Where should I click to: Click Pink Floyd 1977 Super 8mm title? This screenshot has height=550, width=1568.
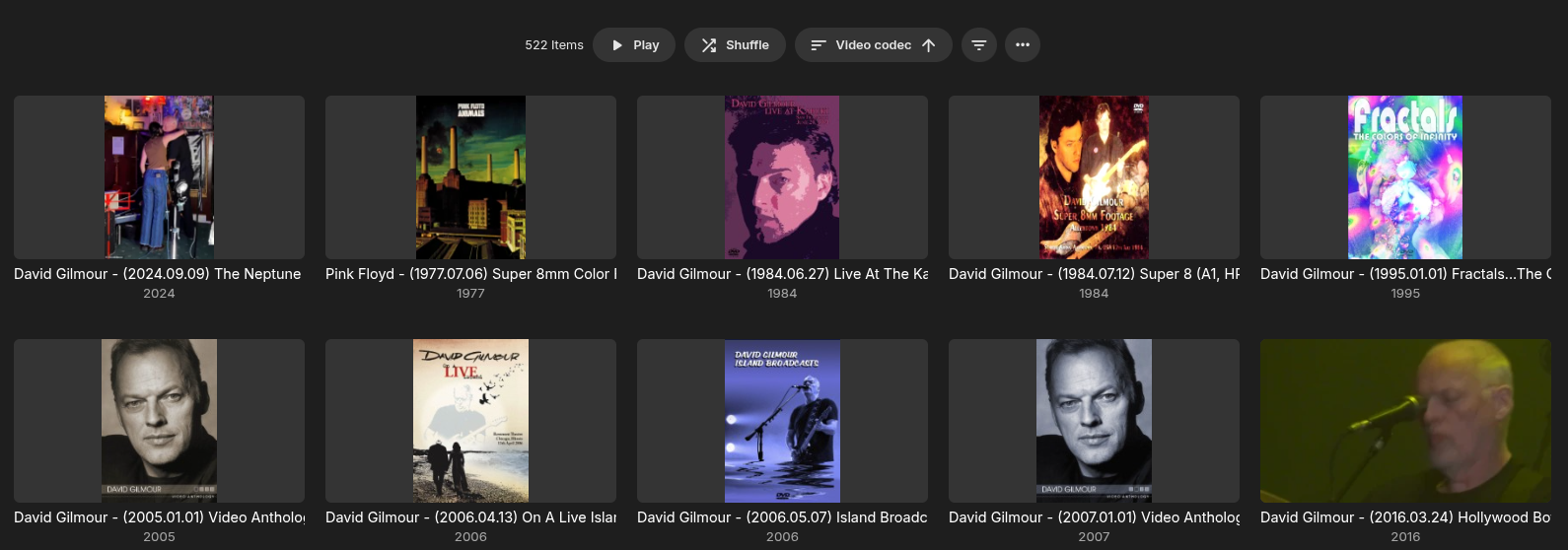[470, 274]
